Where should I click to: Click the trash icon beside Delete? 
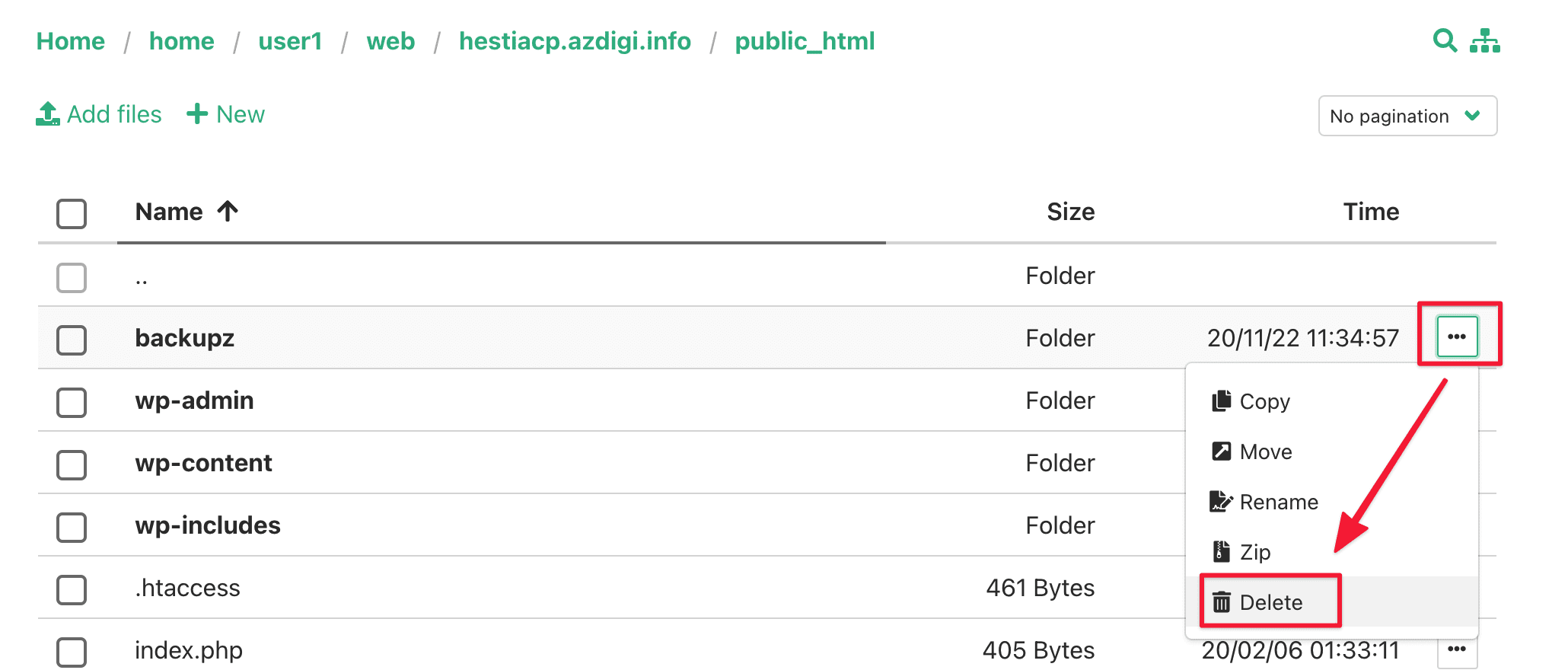coord(1221,602)
